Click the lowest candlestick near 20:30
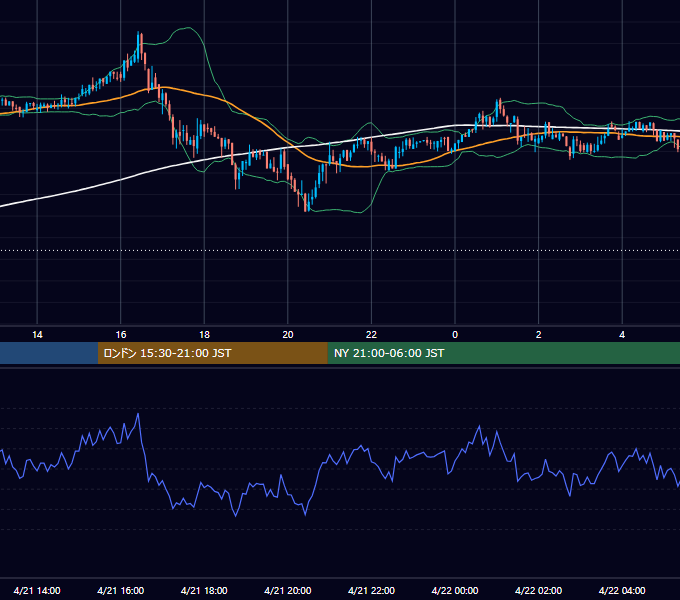 click(x=306, y=203)
